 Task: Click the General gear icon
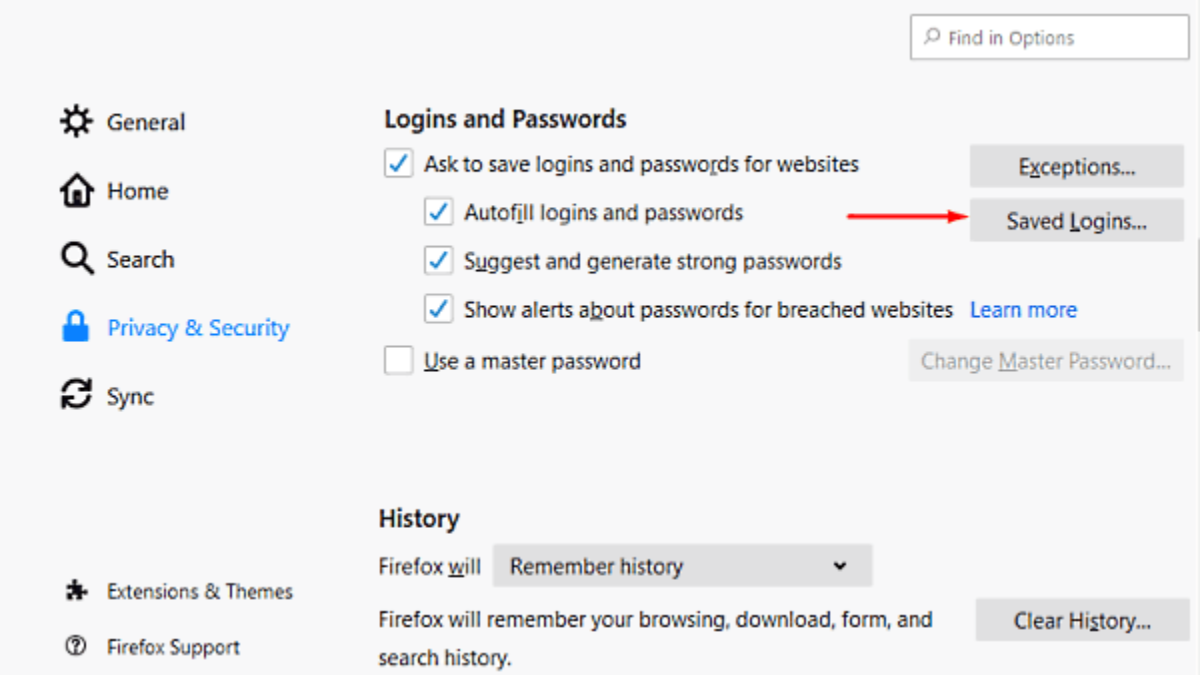(76, 122)
